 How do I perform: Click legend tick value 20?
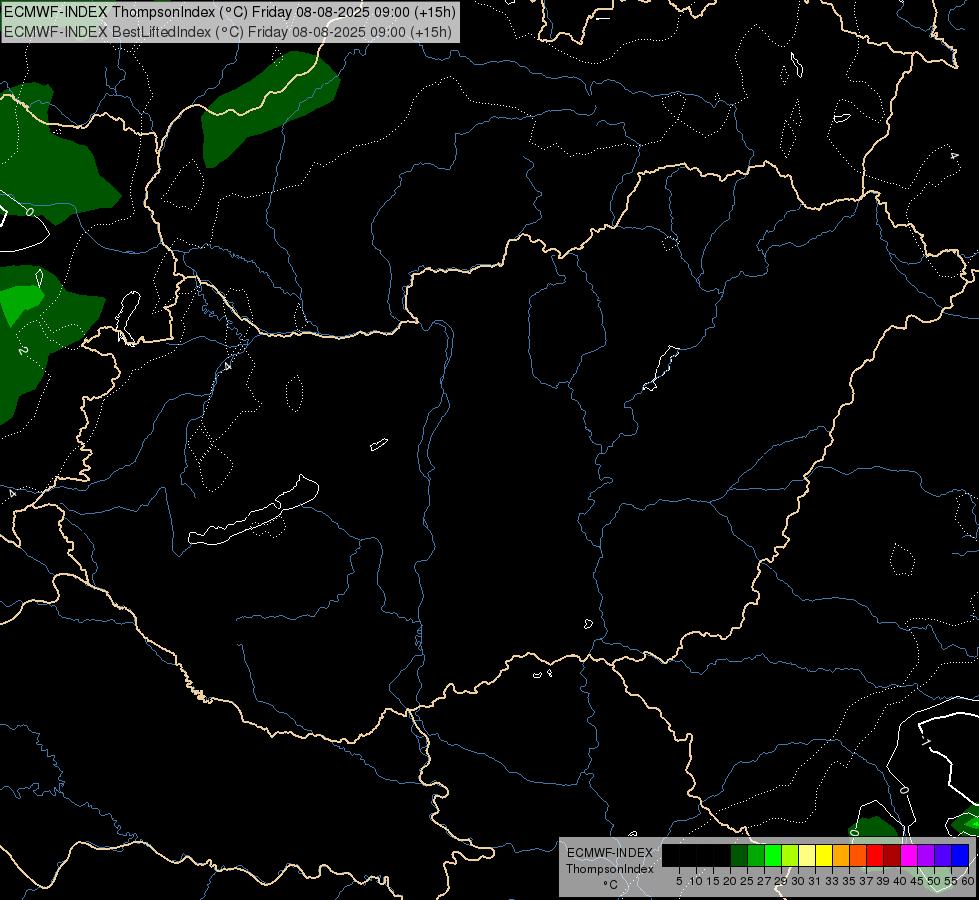coord(730,881)
